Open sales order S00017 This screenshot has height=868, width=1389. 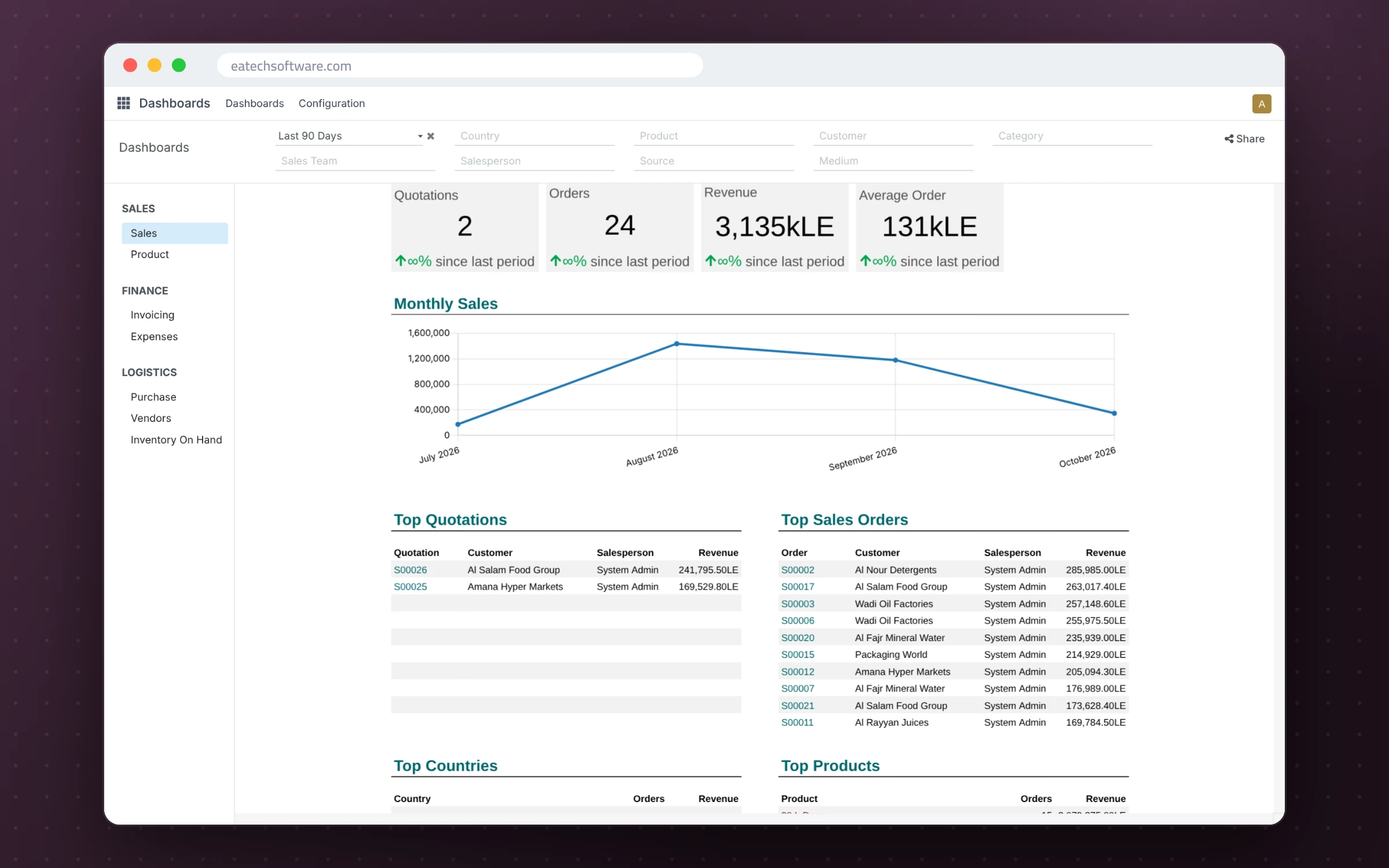click(x=798, y=587)
